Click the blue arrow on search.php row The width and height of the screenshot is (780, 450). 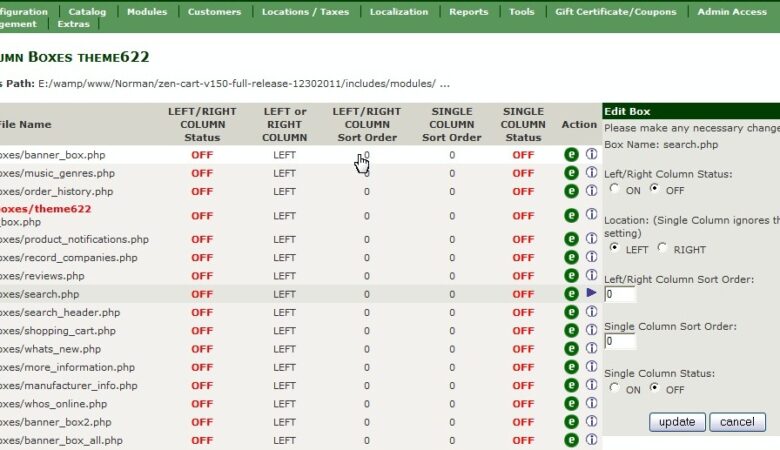click(x=591, y=293)
